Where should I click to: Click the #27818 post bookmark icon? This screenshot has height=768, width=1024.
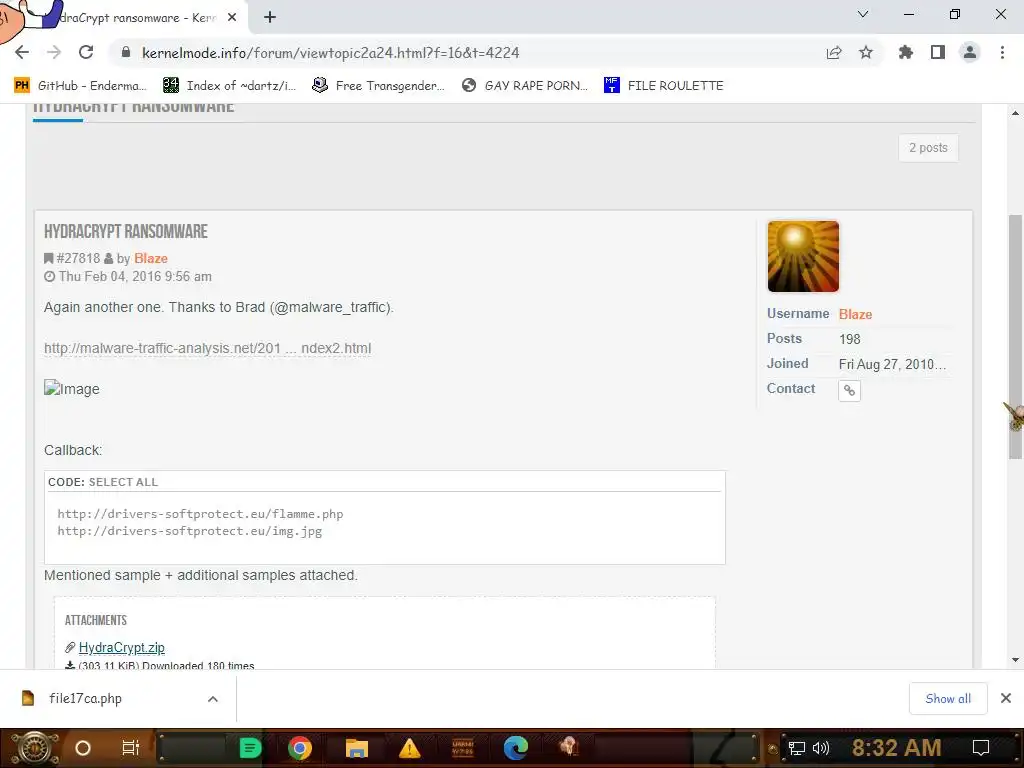click(x=48, y=259)
